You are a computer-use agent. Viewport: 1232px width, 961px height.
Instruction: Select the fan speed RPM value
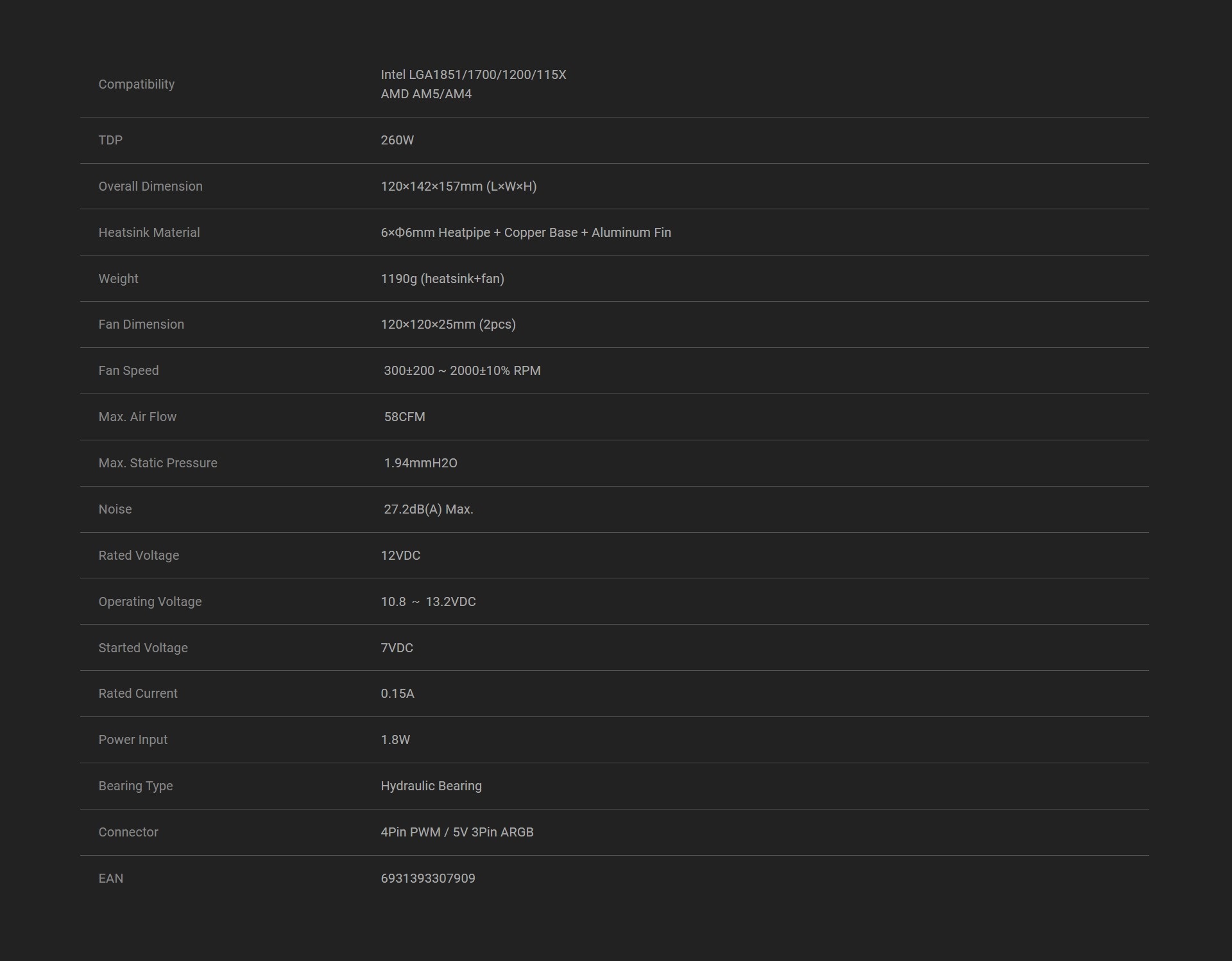[461, 370]
